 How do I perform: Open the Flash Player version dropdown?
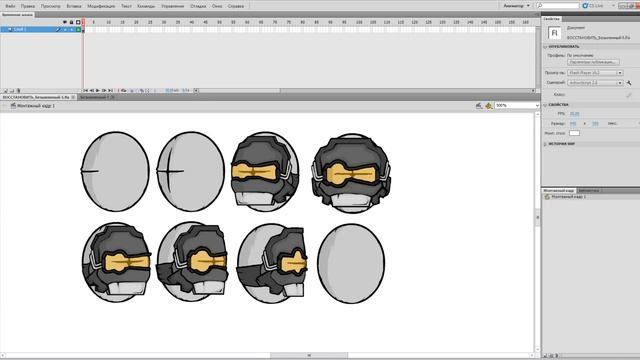595,73
